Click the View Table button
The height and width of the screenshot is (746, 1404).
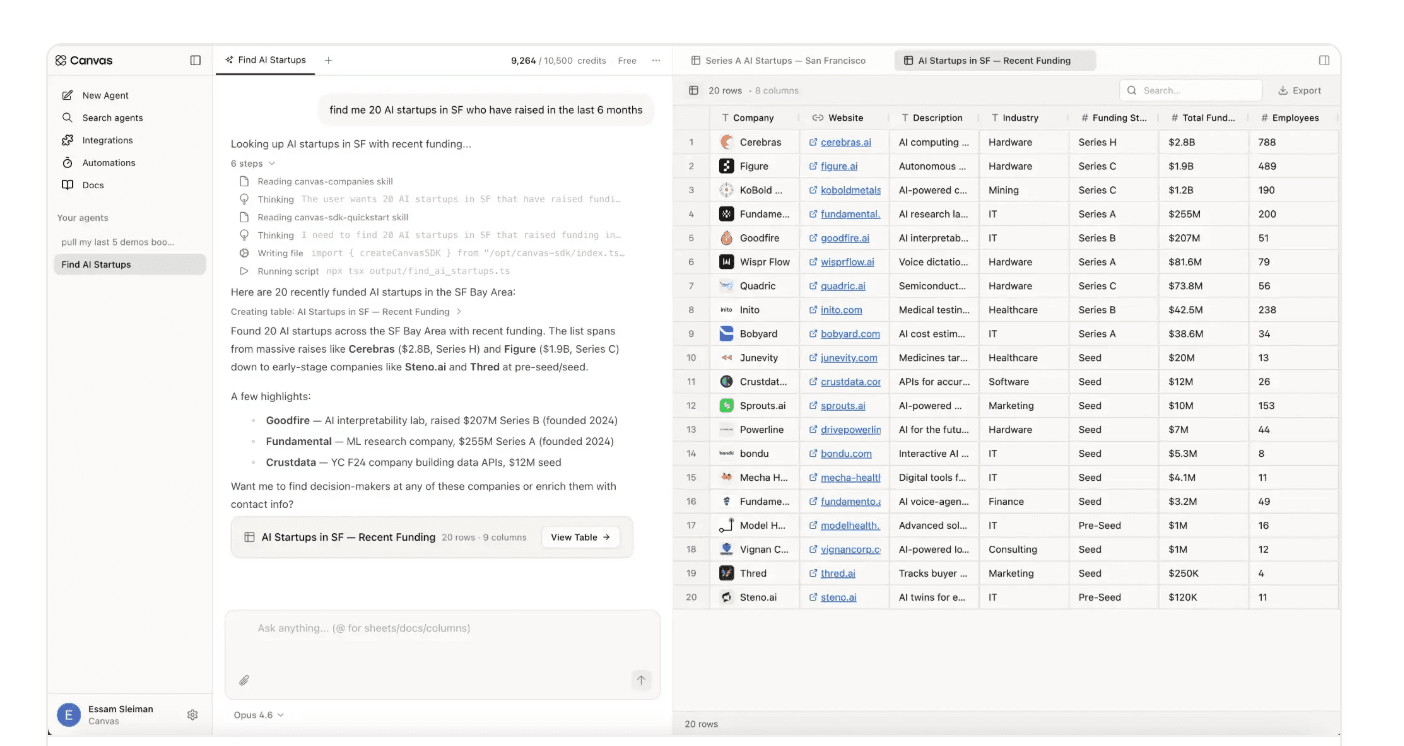point(580,537)
